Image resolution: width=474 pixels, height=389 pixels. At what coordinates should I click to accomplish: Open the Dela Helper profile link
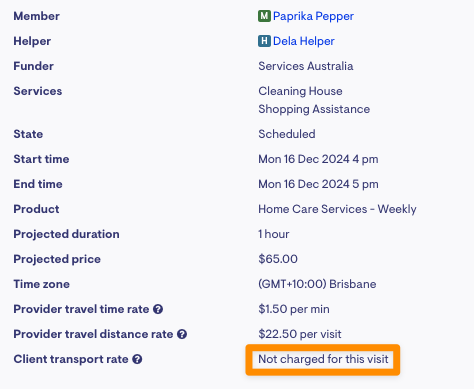point(303,41)
